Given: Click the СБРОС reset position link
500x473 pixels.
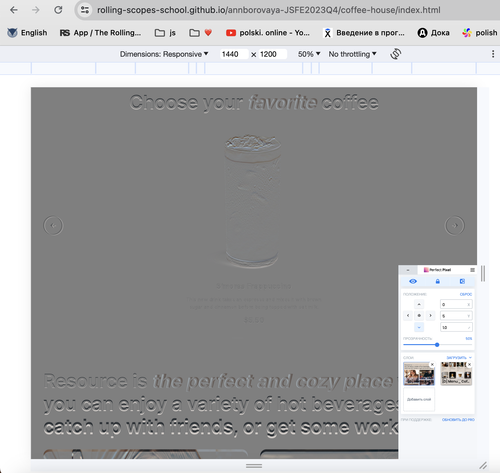Looking at the screenshot, I should (466, 294).
